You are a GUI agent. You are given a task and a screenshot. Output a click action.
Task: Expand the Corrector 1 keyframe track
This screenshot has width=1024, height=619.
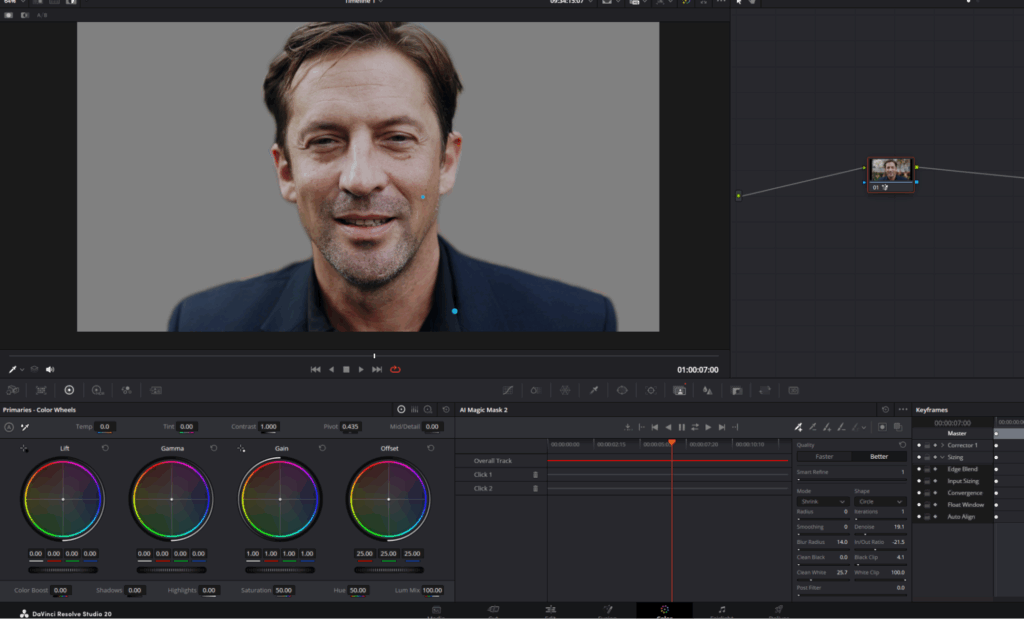pyautogui.click(x=942, y=445)
